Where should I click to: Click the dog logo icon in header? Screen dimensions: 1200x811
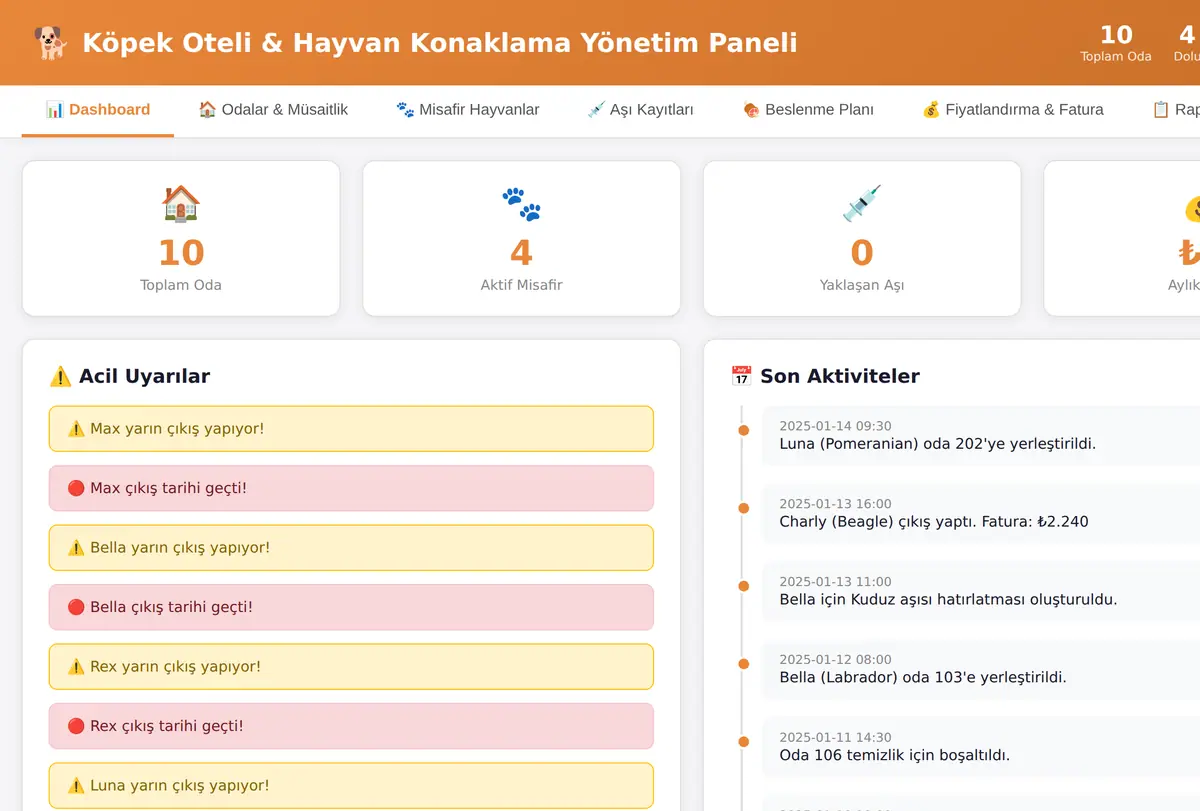[49, 43]
